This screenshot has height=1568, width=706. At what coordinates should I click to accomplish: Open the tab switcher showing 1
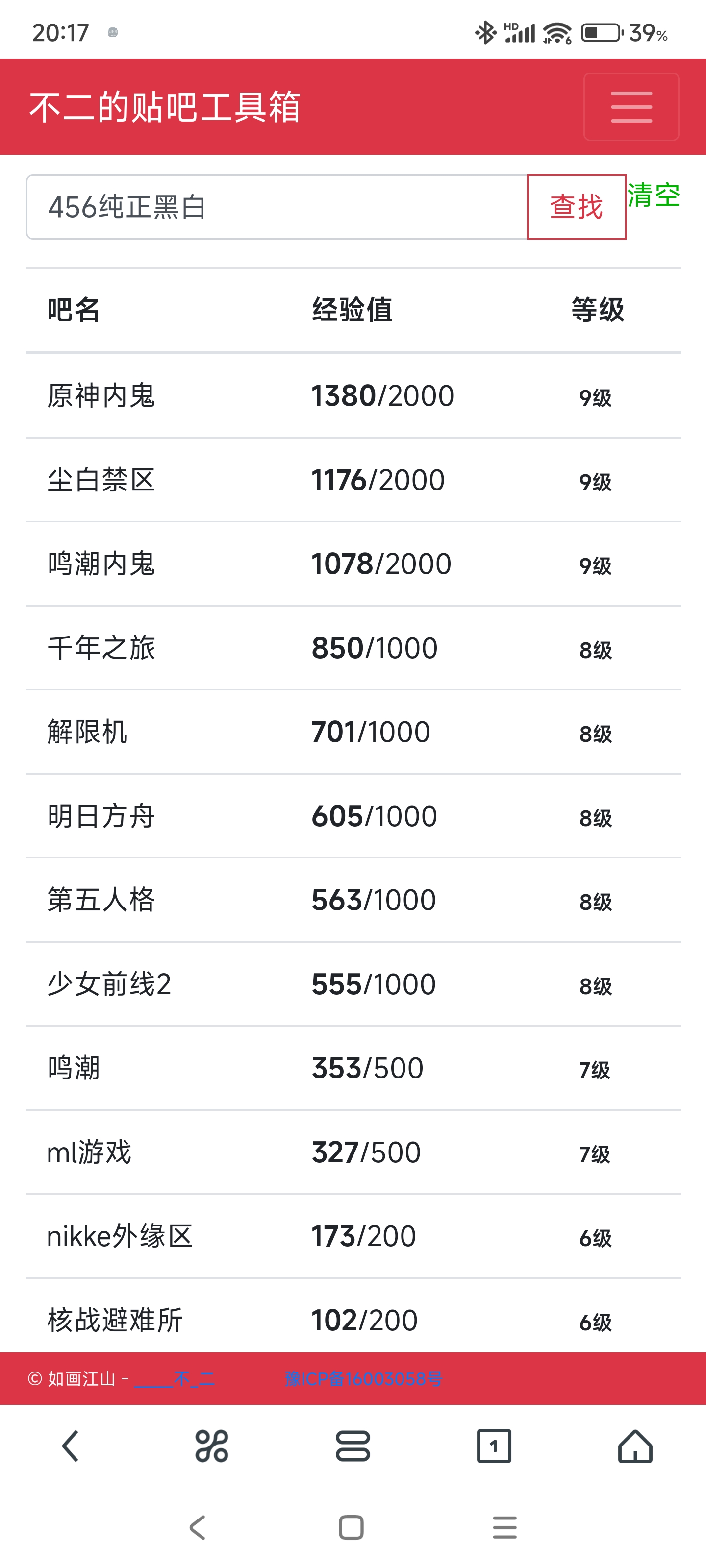point(494,1445)
